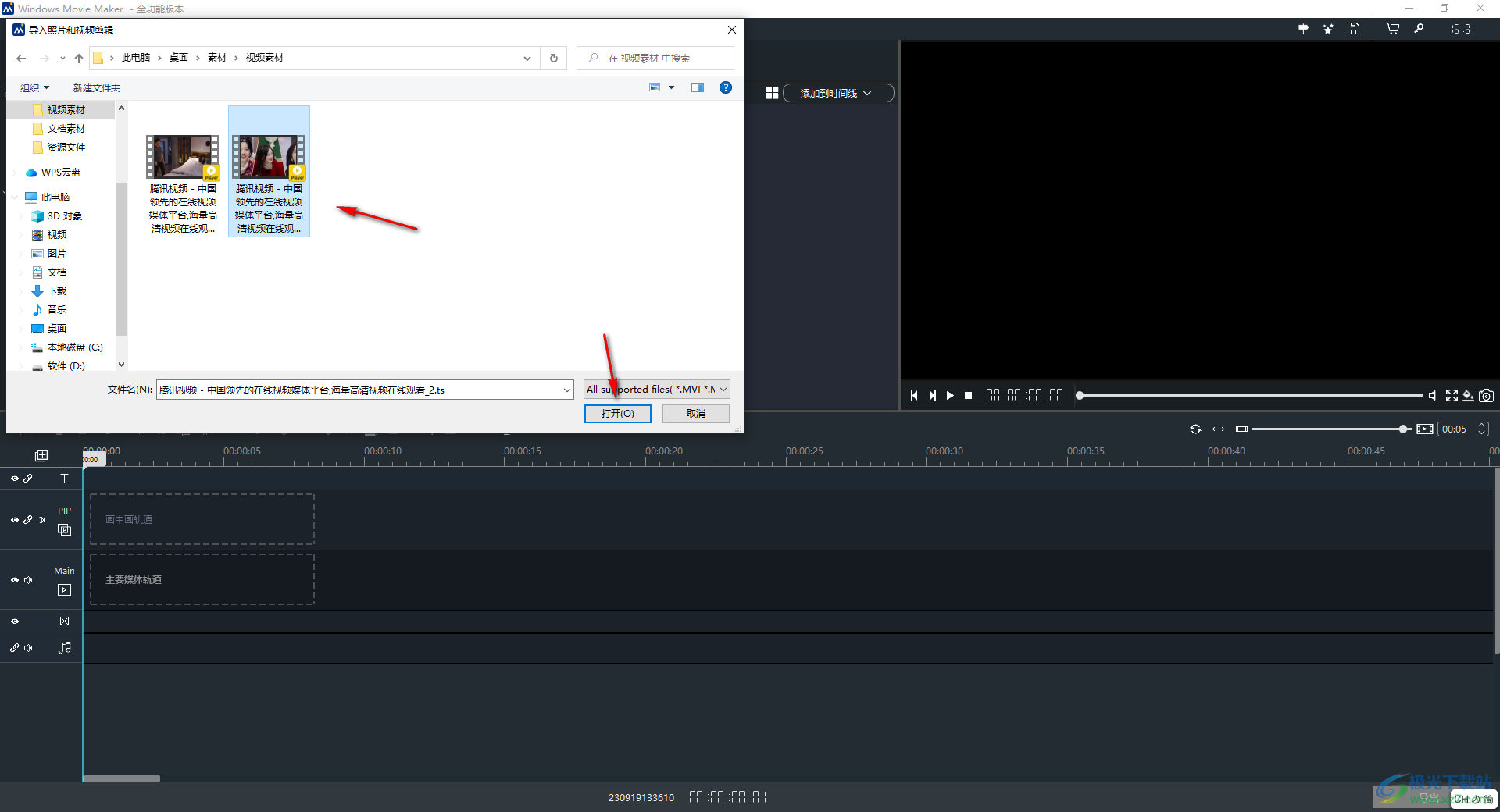Viewport: 1500px width, 812px height.
Task: Open the view options dropdown arrow
Action: [671, 87]
